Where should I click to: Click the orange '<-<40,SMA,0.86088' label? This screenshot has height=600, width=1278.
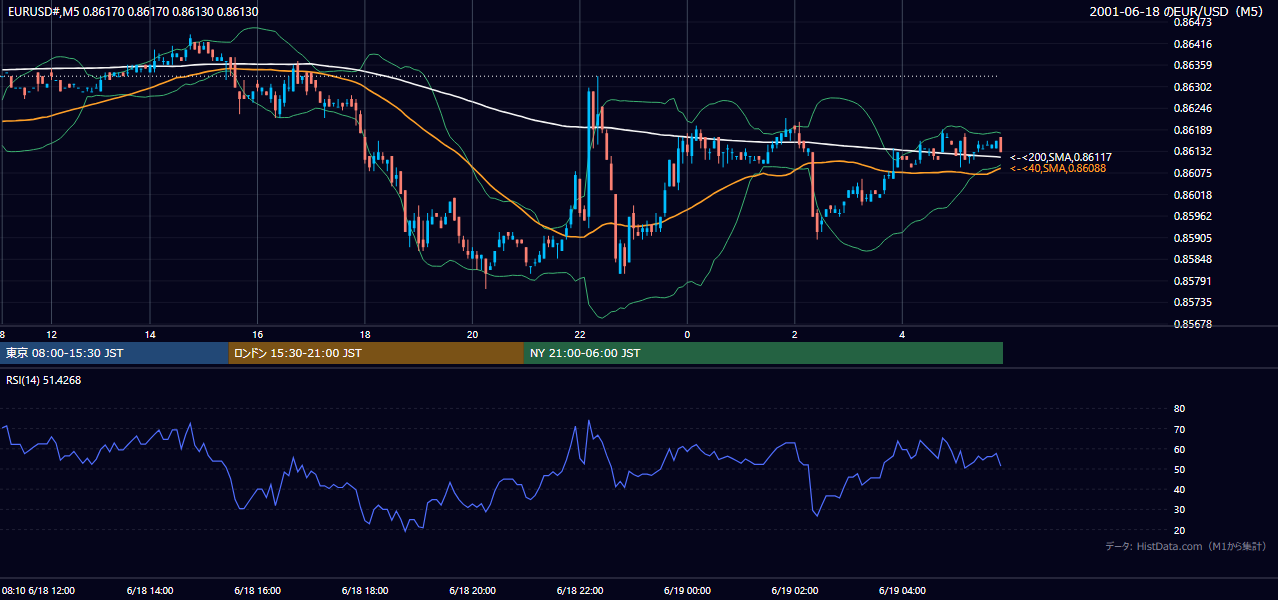click(1058, 168)
